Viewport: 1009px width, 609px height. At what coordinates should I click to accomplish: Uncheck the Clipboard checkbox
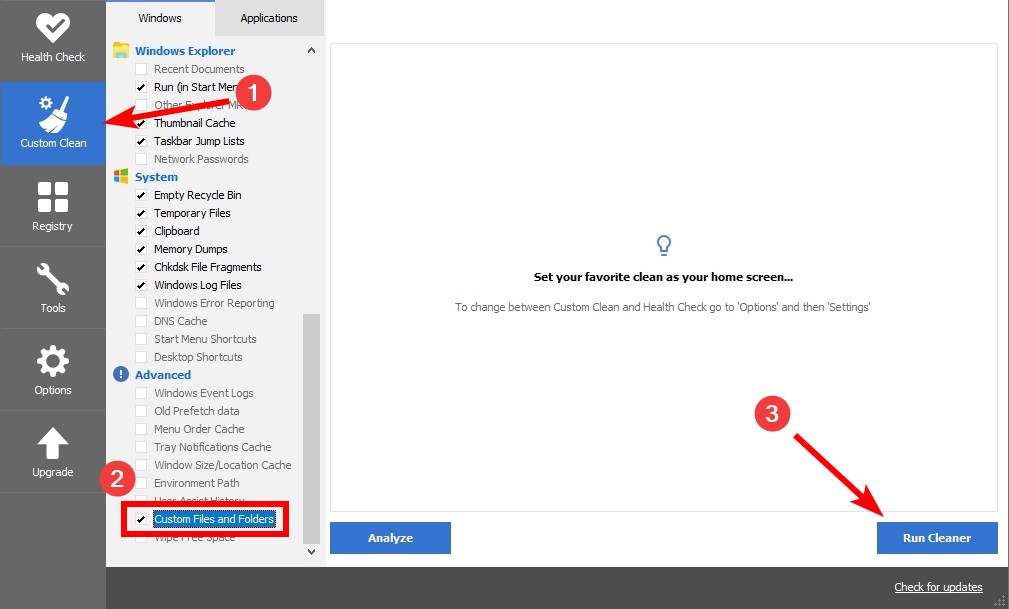tap(141, 231)
